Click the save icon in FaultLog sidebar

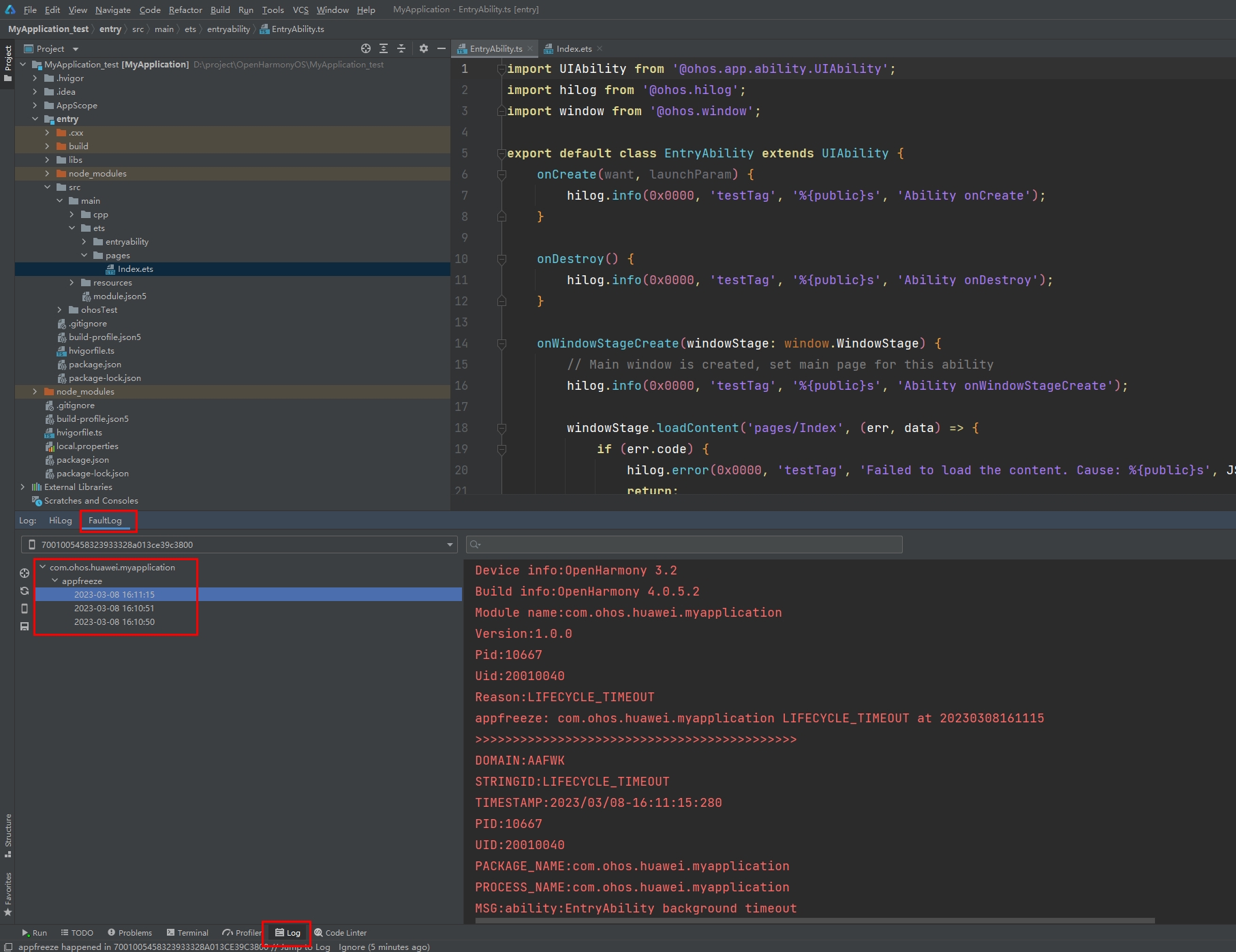(x=25, y=626)
